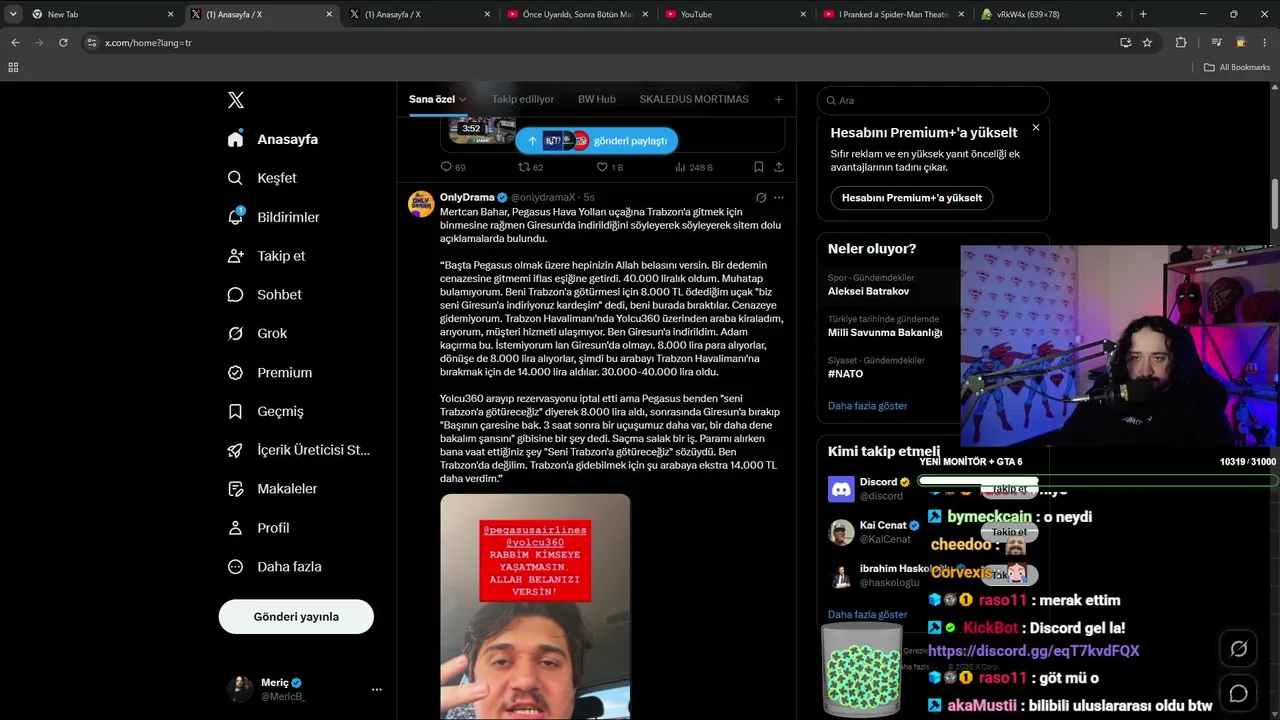Open Premium in the sidebar
1280x720 pixels.
269,372
